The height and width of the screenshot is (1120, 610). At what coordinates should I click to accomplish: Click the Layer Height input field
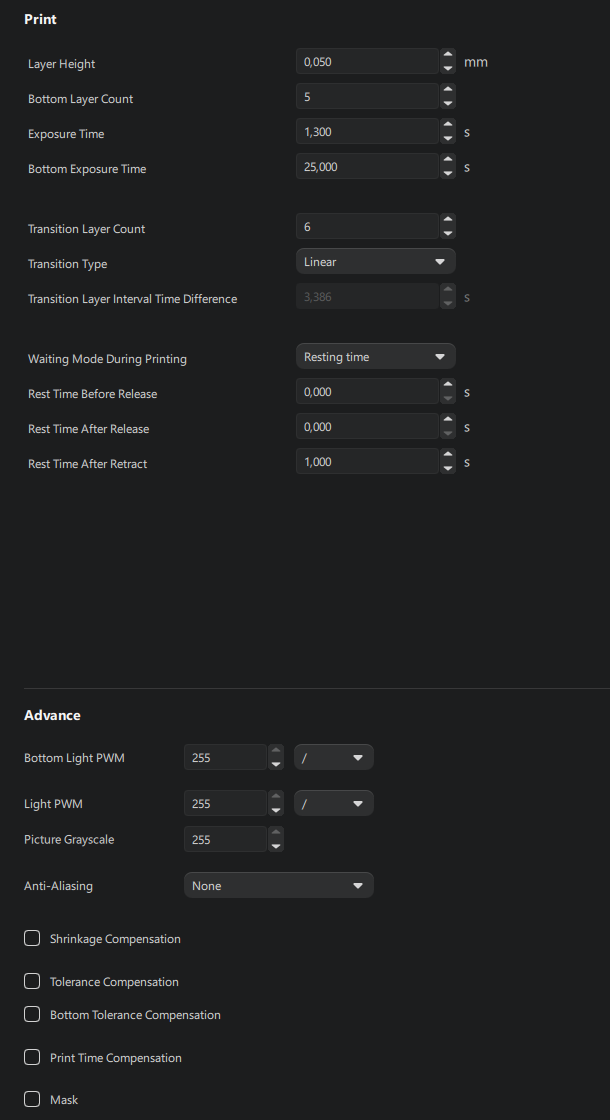[x=368, y=61]
